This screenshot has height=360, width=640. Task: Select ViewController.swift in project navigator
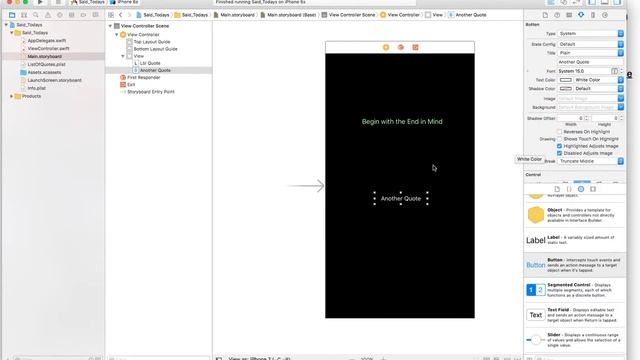(48, 49)
